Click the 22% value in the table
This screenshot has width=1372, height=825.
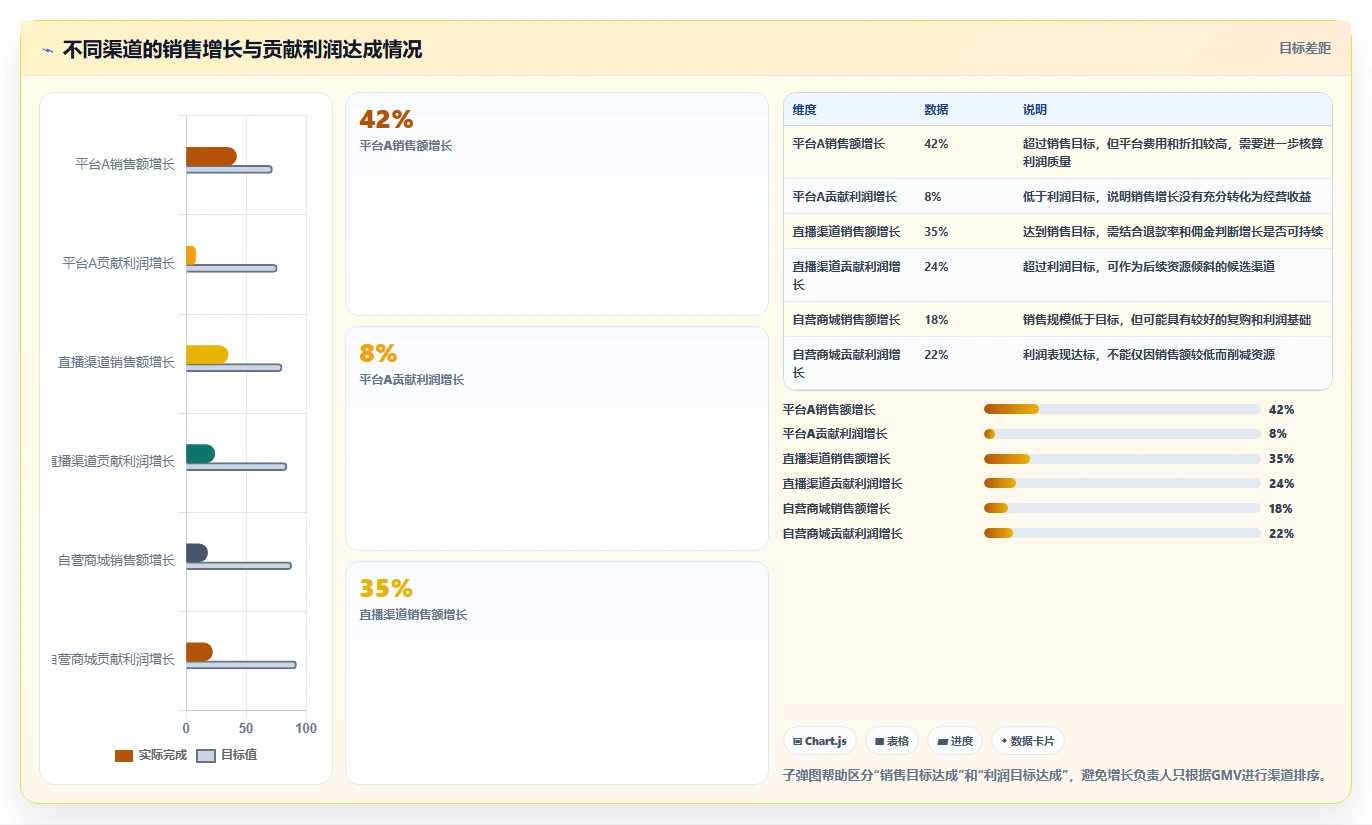click(x=936, y=354)
